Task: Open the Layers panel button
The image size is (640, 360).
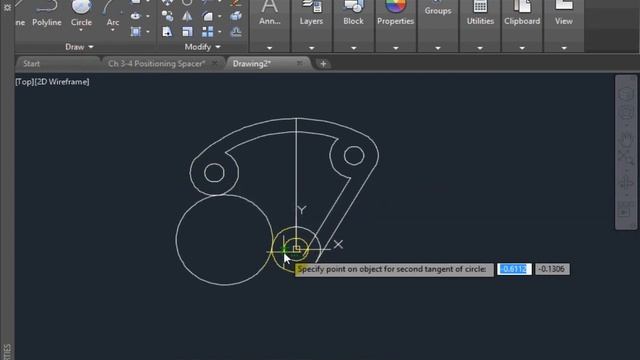Action: coord(311,13)
